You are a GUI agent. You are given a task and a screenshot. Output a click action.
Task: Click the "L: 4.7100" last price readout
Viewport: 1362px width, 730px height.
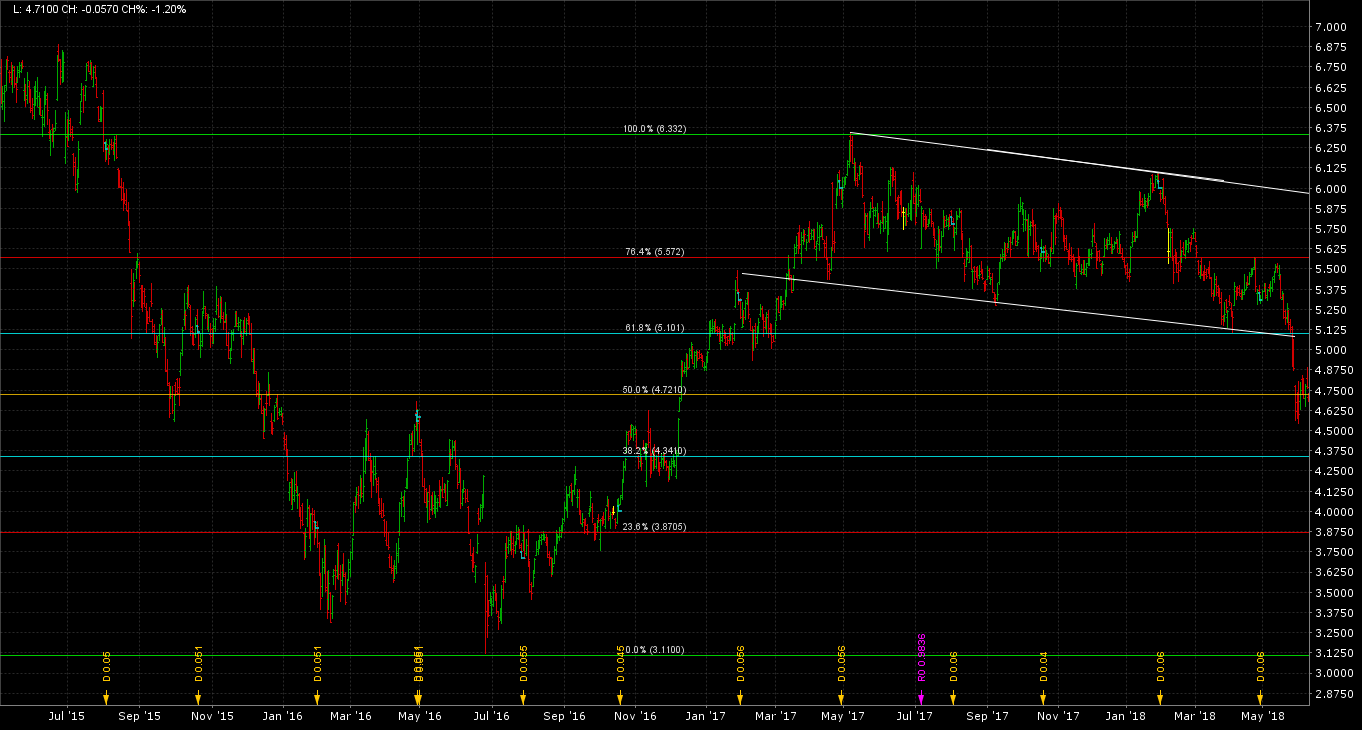click(x=36, y=9)
